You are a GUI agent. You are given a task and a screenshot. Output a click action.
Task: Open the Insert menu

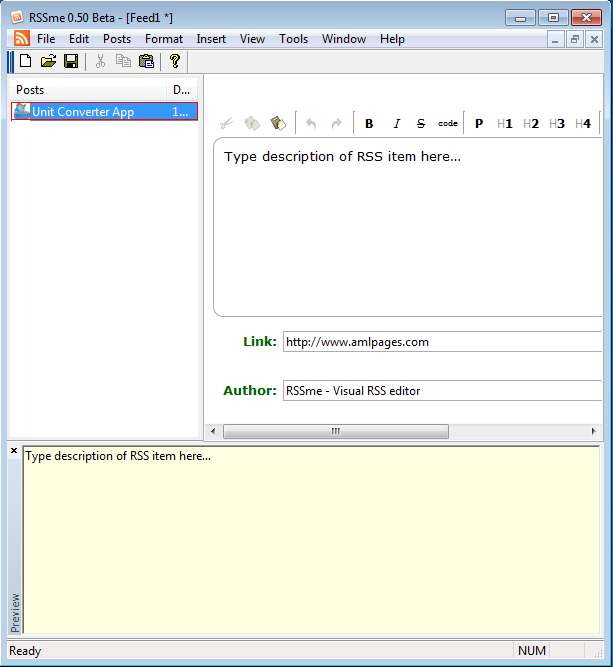[x=211, y=39]
